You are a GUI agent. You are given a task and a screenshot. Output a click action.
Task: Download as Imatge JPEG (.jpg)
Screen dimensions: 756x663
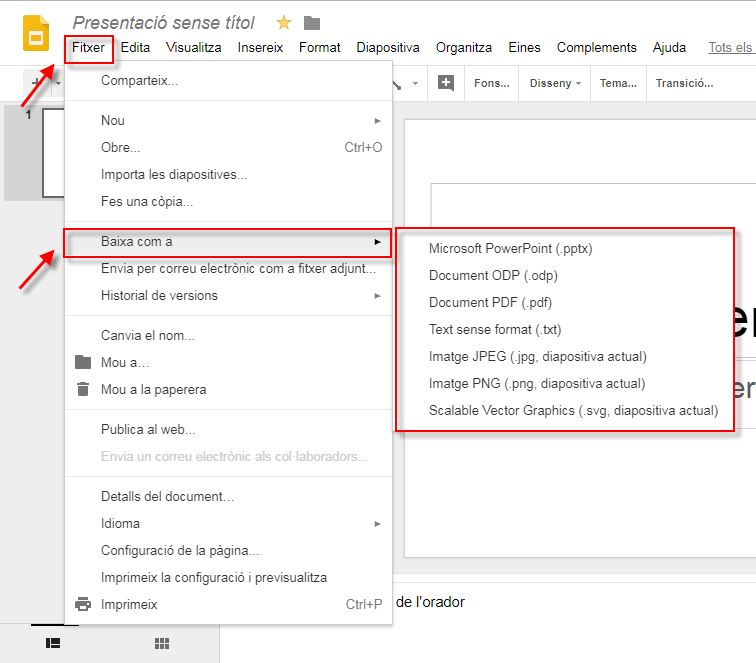(565, 357)
